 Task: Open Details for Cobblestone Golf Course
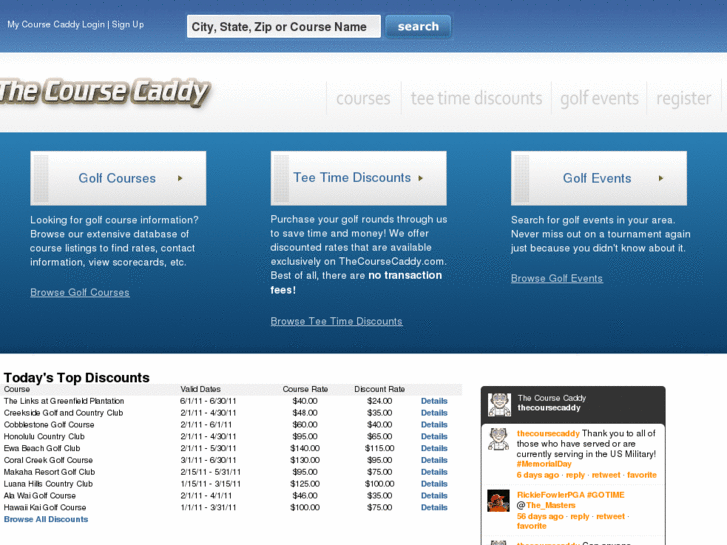[x=434, y=425]
